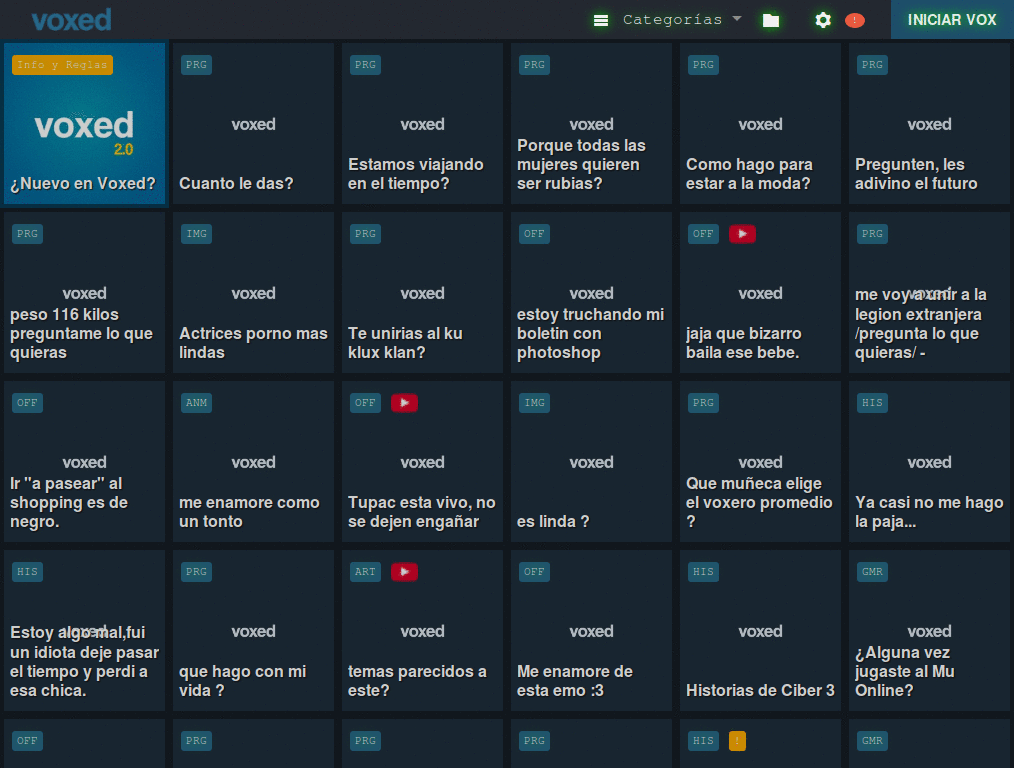Open 'Estamos viajando en el tiempo?' post
The width and height of the screenshot is (1024, 768).
(x=422, y=125)
